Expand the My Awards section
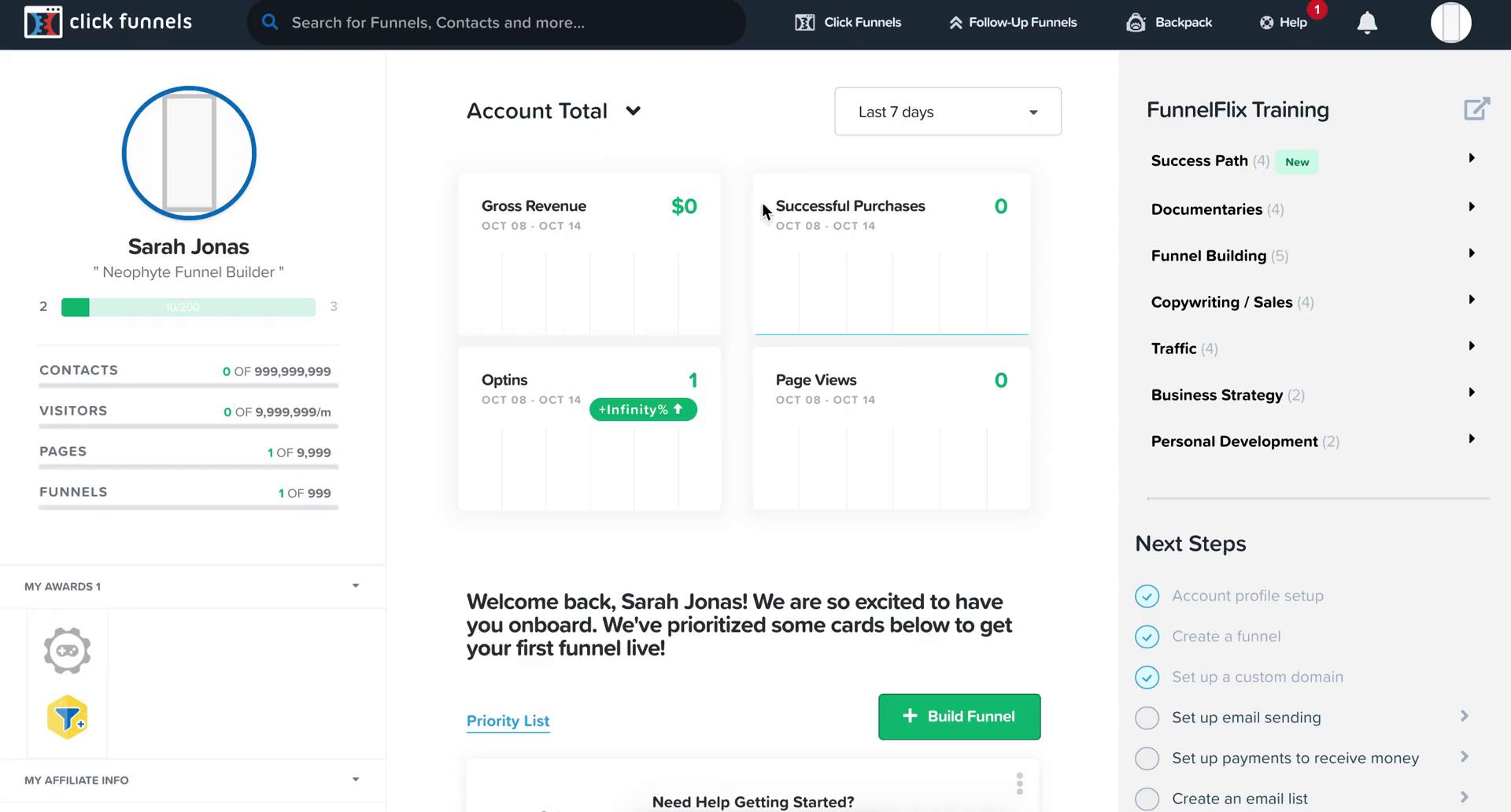The image size is (1511, 812). (193, 586)
